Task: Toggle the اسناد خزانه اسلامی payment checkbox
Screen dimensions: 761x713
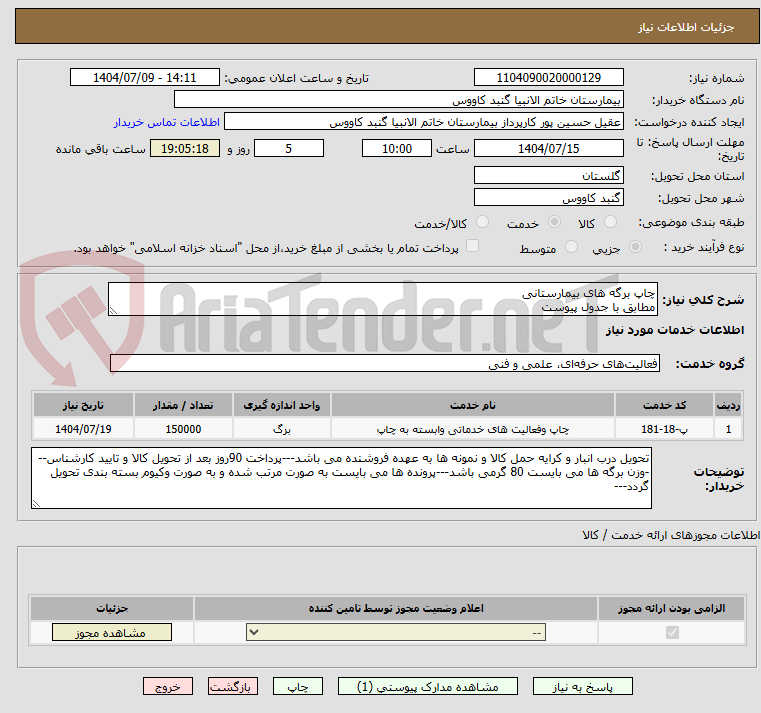Action: (472, 246)
